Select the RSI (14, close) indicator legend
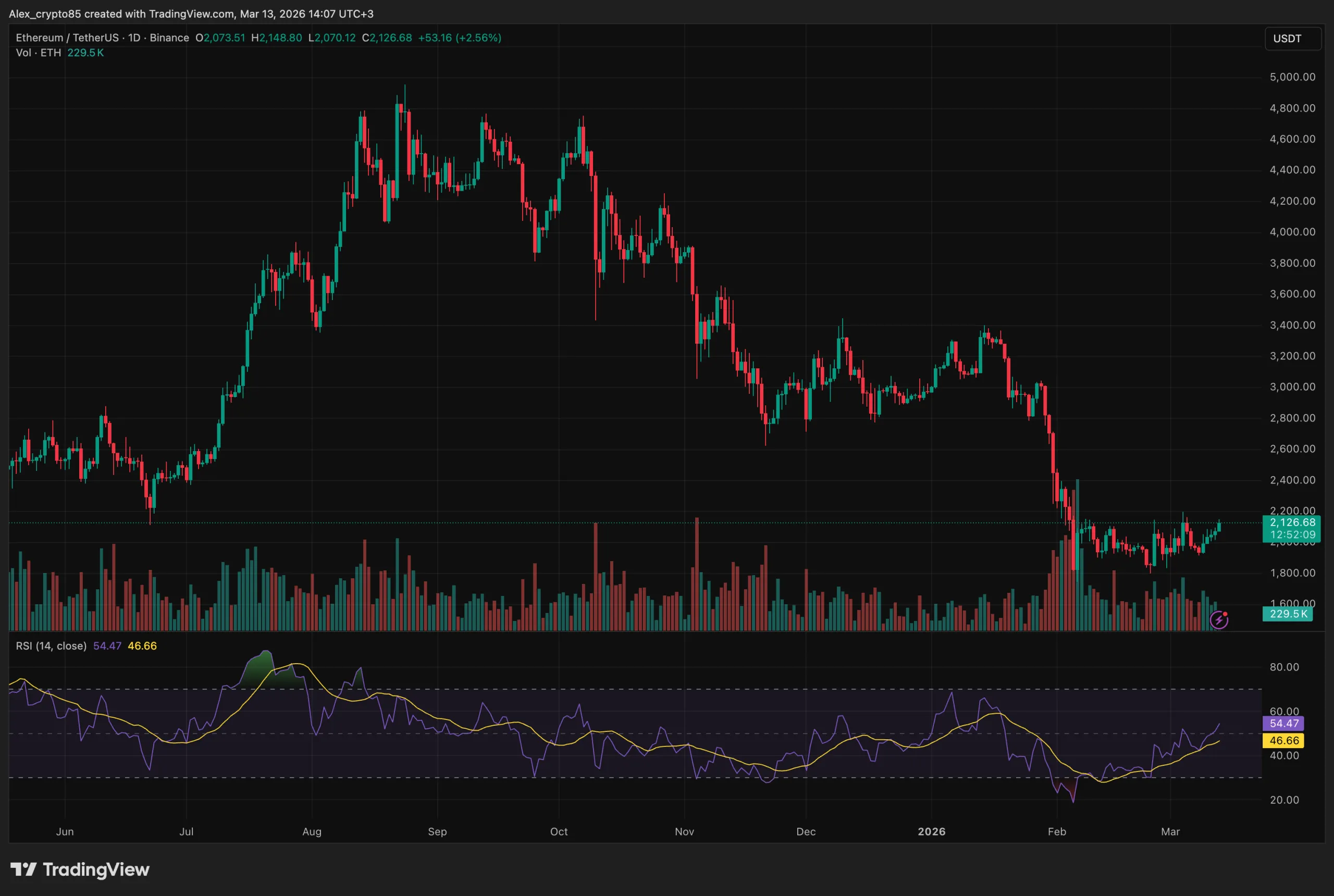1334x896 pixels. click(x=51, y=646)
